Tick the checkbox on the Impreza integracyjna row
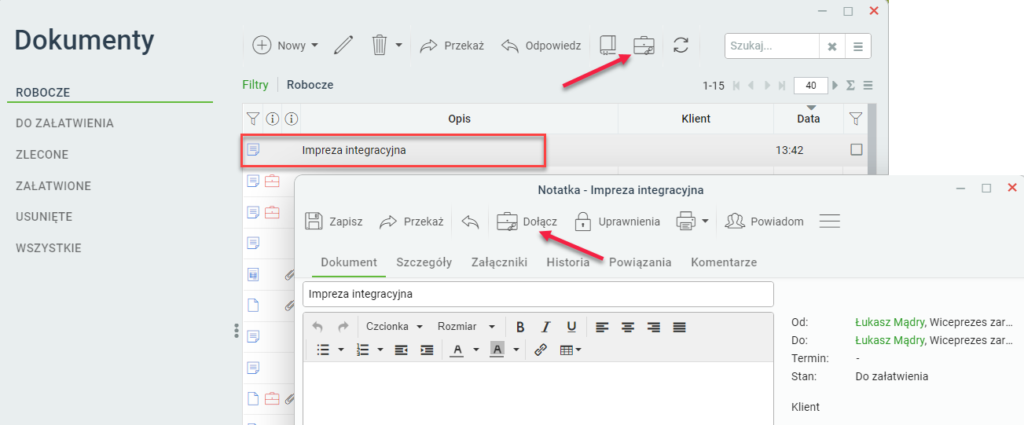The image size is (1024, 425). click(856, 150)
